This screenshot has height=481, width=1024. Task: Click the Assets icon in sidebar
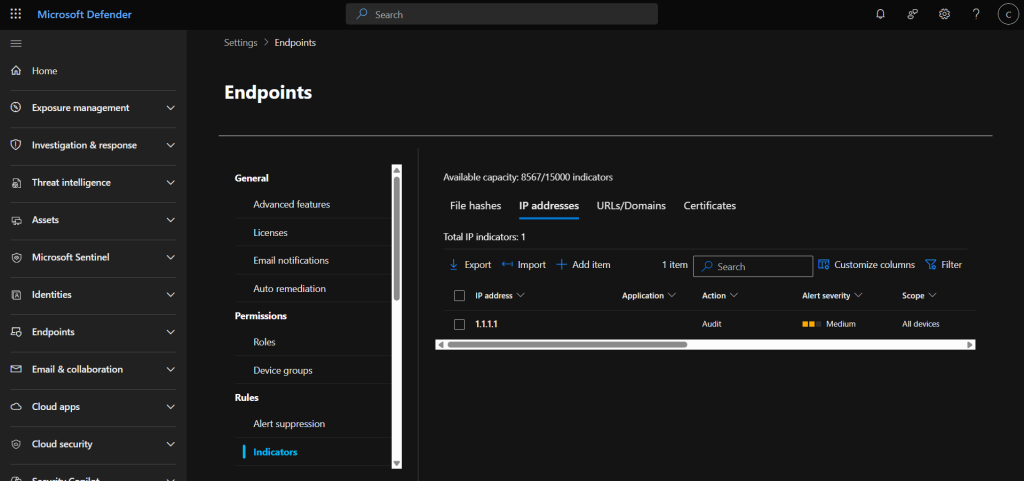(17, 220)
